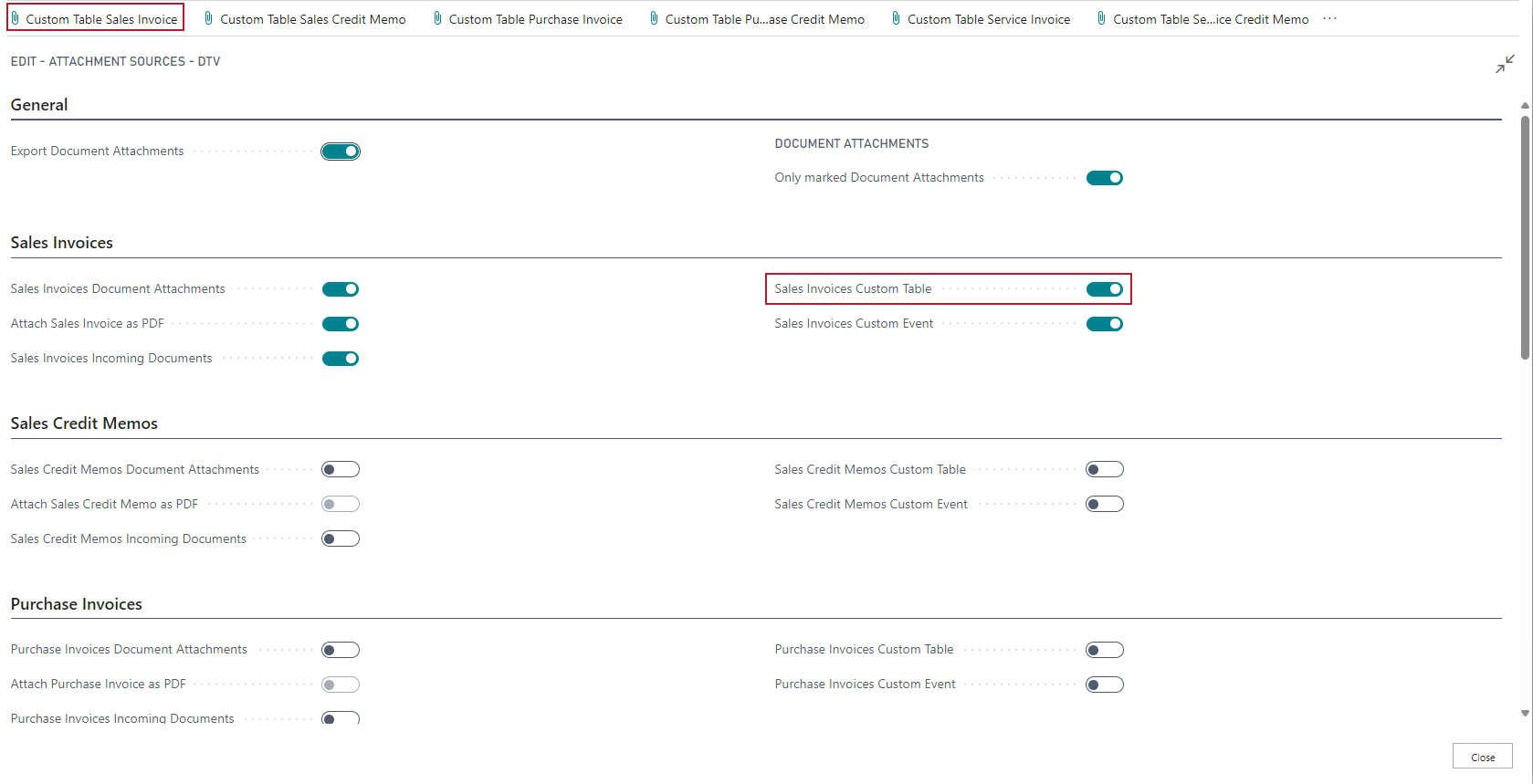Image resolution: width=1533 pixels, height=784 pixels.
Task: Click paperclip icon for Custom Table Purchase Invoice
Action: [438, 18]
